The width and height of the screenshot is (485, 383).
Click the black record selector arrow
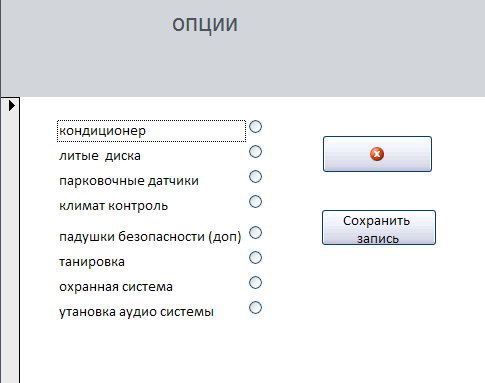click(x=12, y=106)
